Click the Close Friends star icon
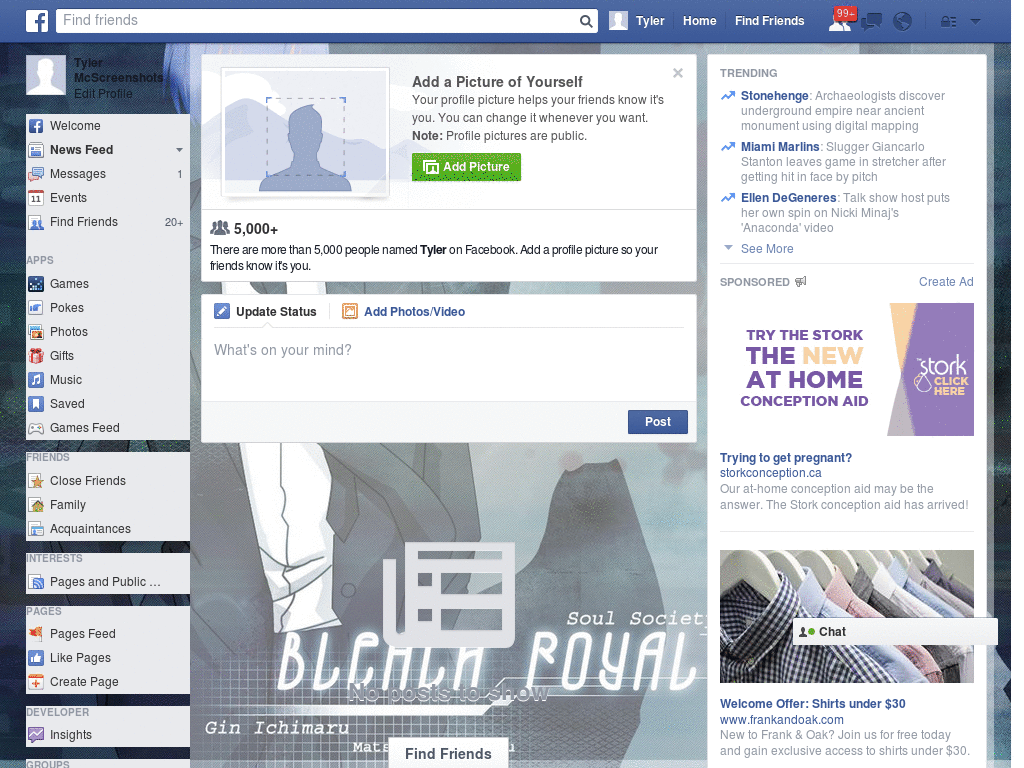This screenshot has height=768, width=1024. [x=36, y=481]
